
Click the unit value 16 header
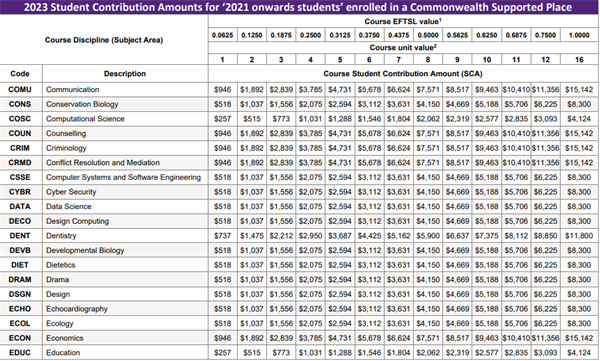point(579,59)
